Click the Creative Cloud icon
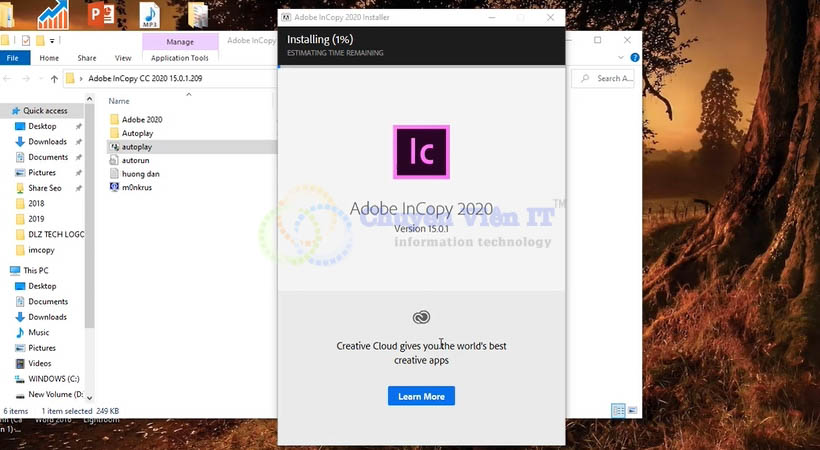The width and height of the screenshot is (820, 450). 421,317
